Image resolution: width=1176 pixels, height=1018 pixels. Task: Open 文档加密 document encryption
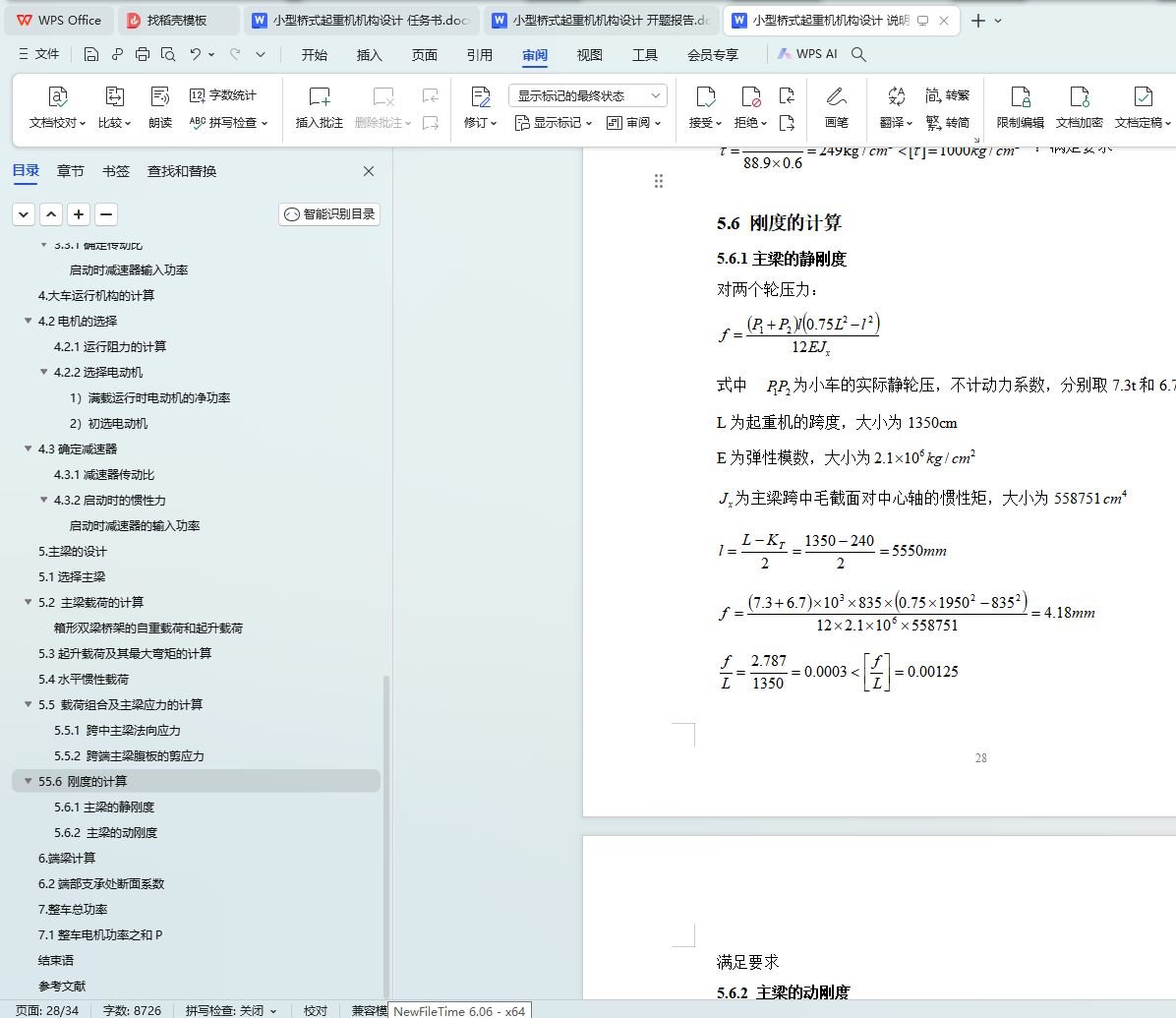1080,108
